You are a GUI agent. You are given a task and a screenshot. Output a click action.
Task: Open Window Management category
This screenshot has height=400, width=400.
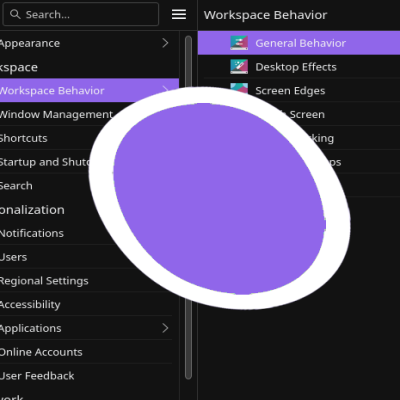pyautogui.click(x=56, y=114)
